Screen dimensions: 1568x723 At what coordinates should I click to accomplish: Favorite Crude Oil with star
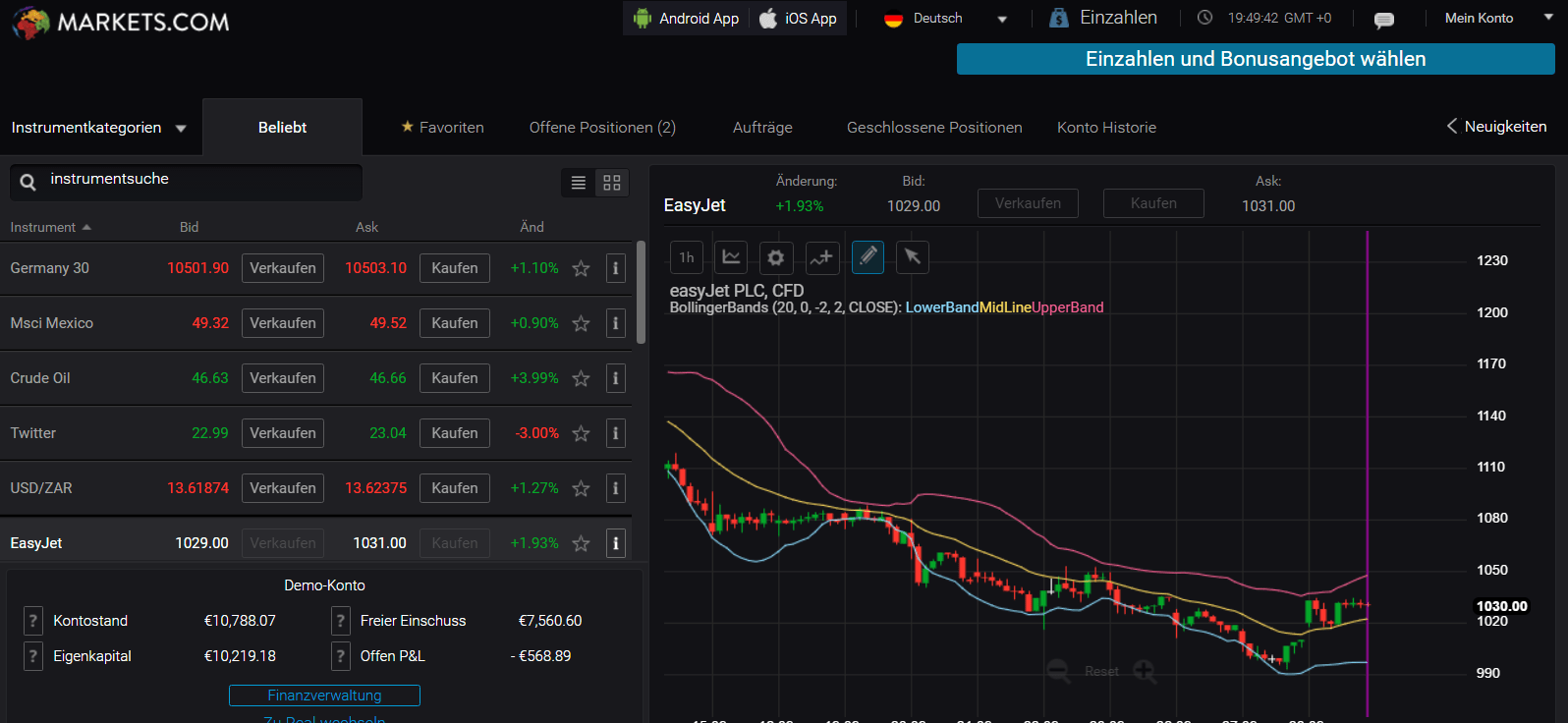[582, 378]
